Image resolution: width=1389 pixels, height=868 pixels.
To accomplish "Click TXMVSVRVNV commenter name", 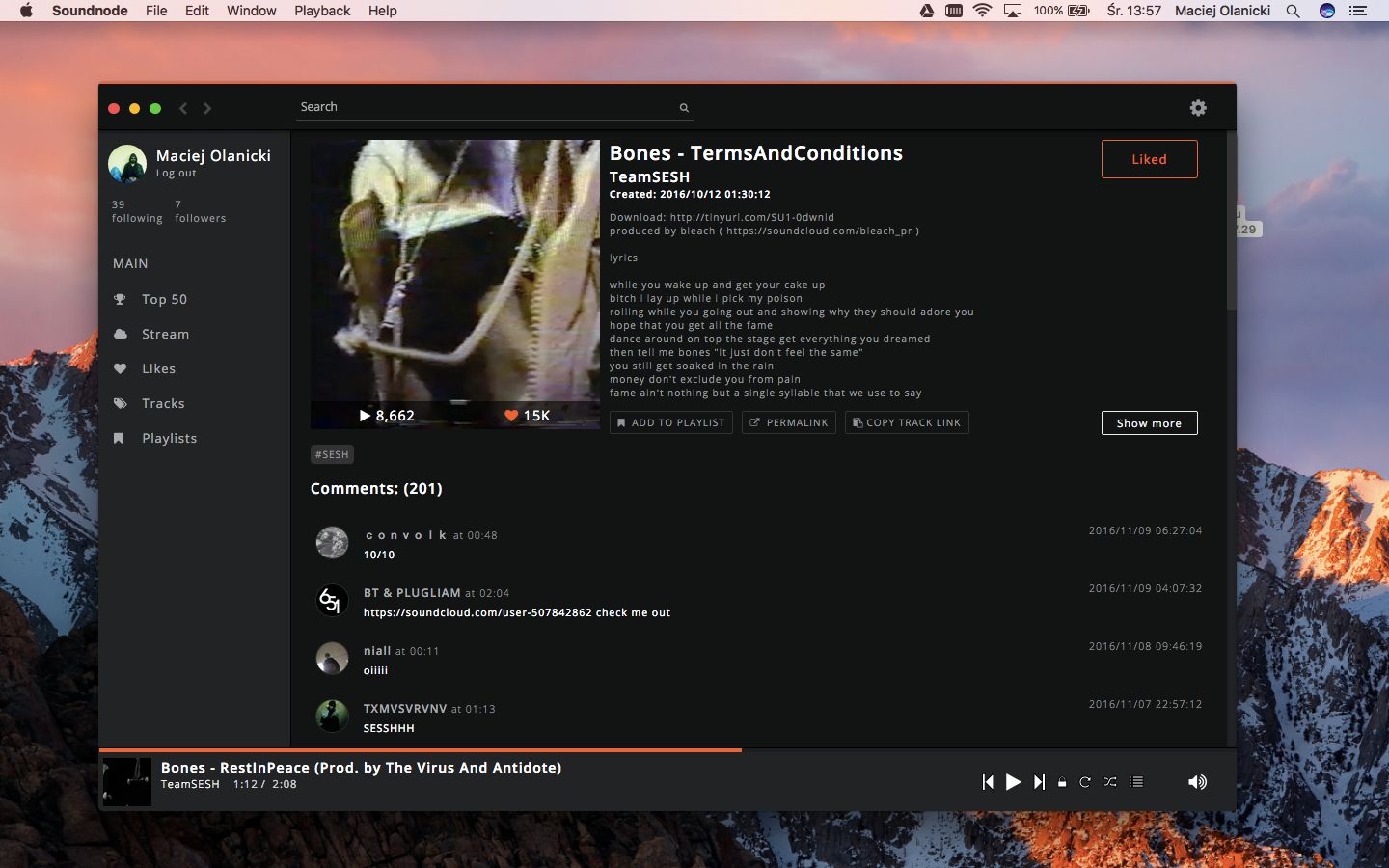I will 405,709.
